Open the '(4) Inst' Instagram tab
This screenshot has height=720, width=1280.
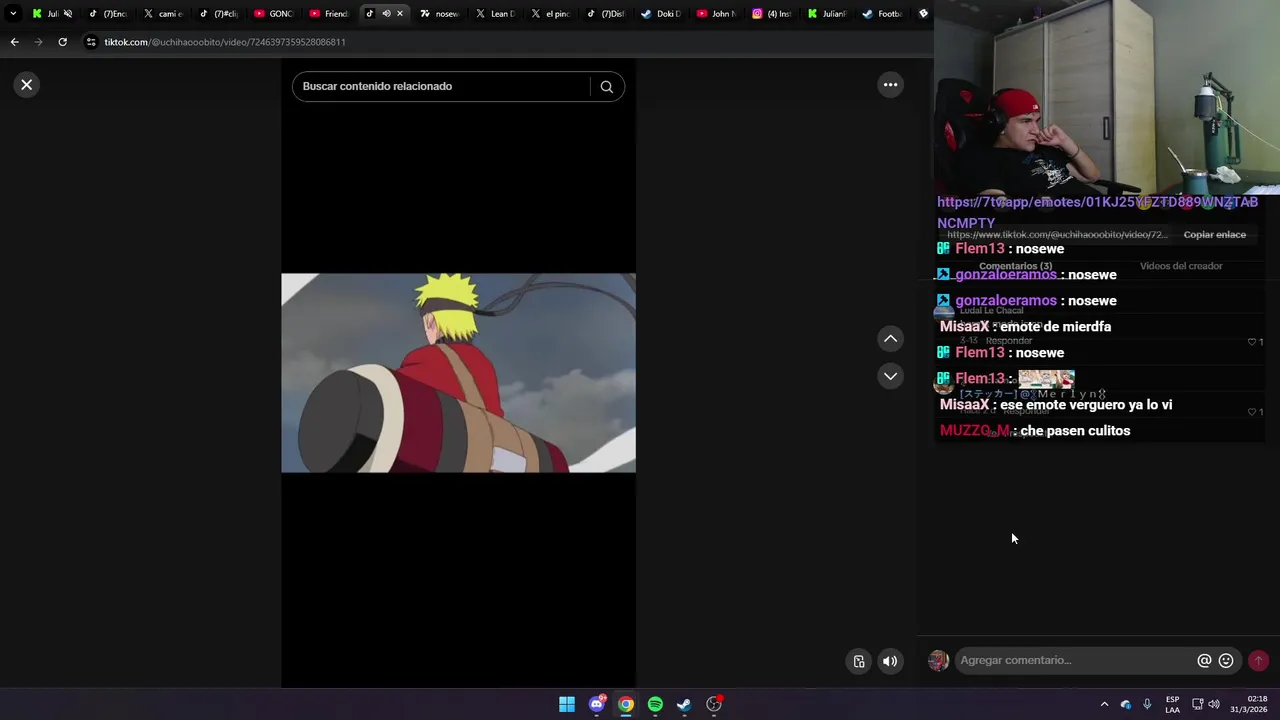point(771,14)
